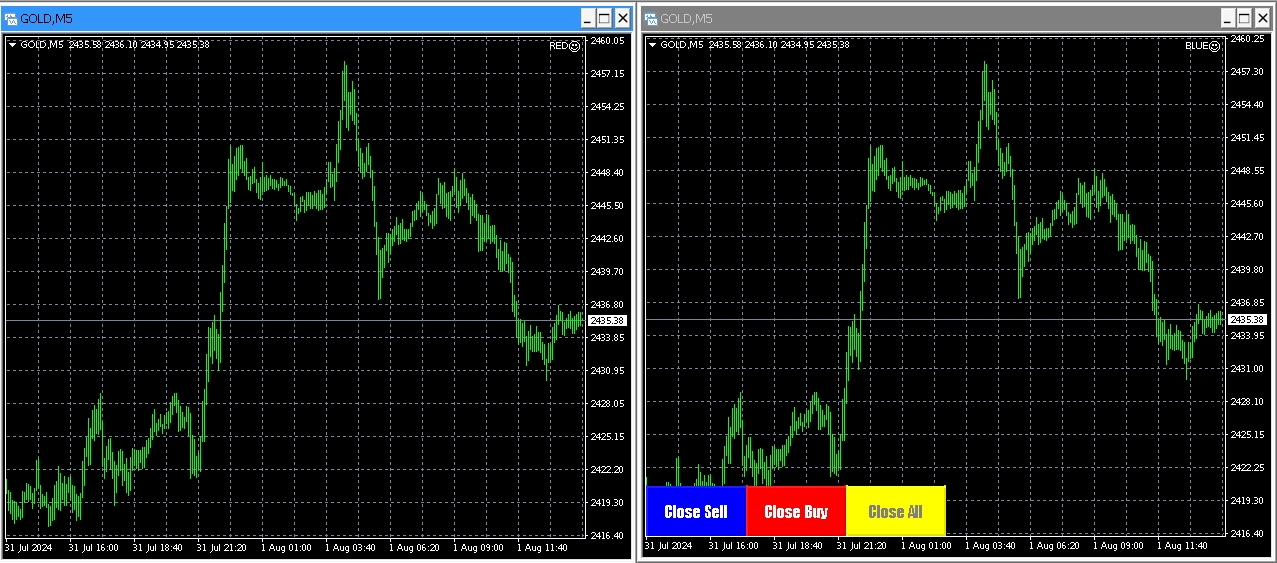This screenshot has height=563, width=1277.
Task: Click the chart icon in the left GOLD,M5 title bar
Action: [11, 18]
